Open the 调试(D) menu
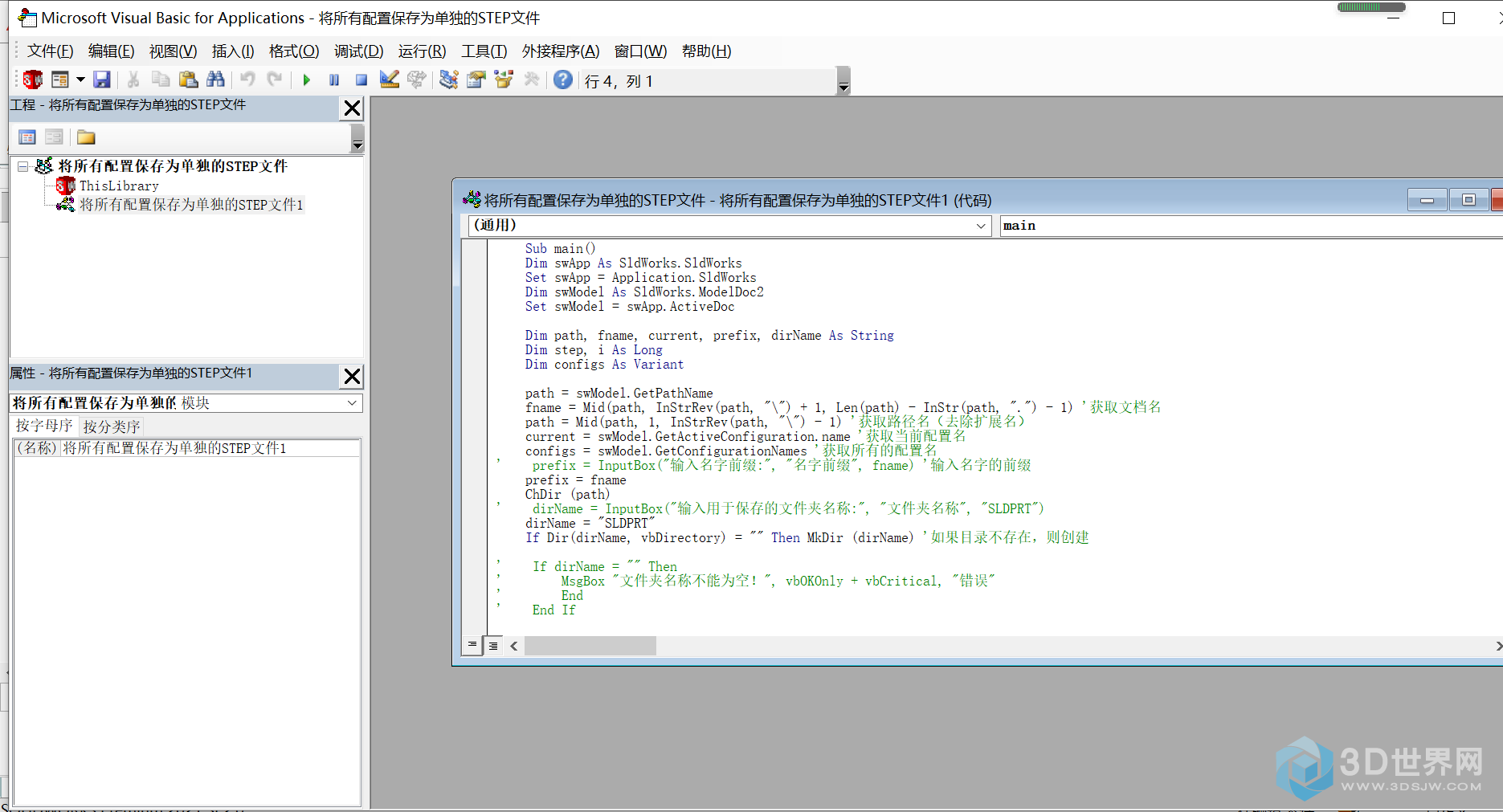Screen dimensions: 1503x812 (x=358, y=51)
